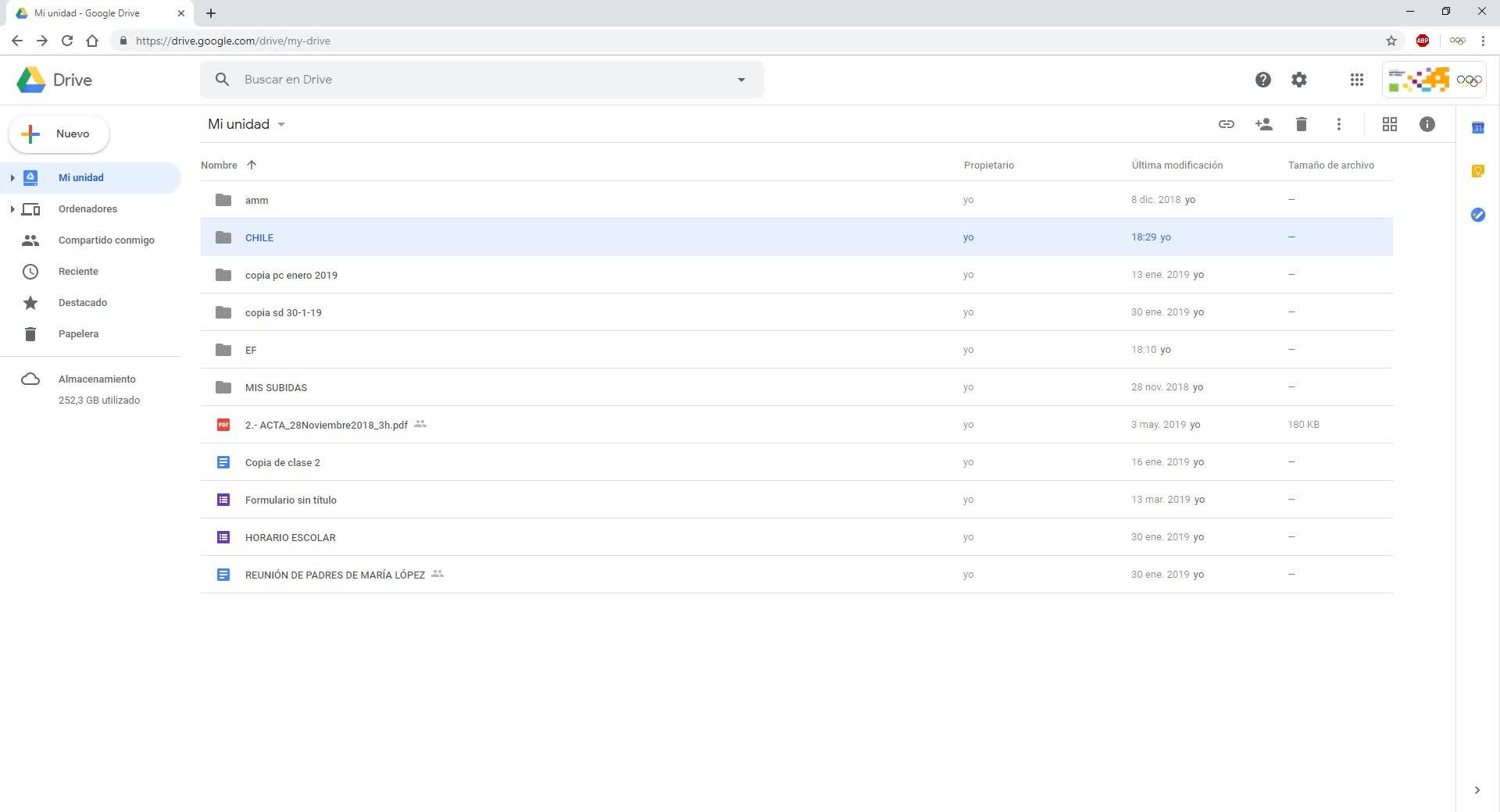
Task: Open the Settings gear menu
Action: 1298,80
